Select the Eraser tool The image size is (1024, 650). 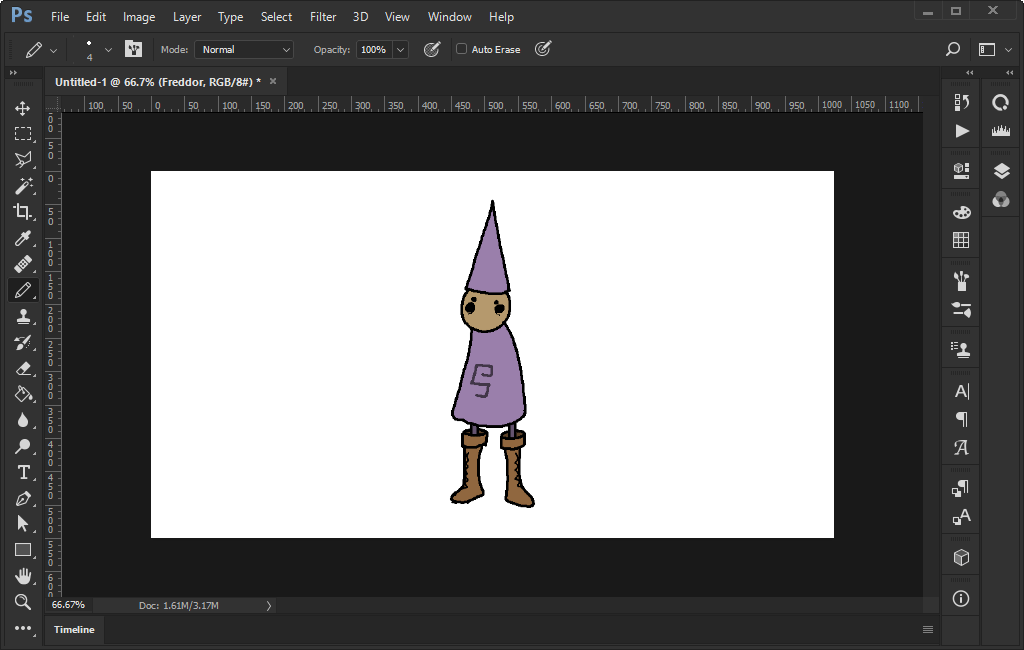click(22, 368)
